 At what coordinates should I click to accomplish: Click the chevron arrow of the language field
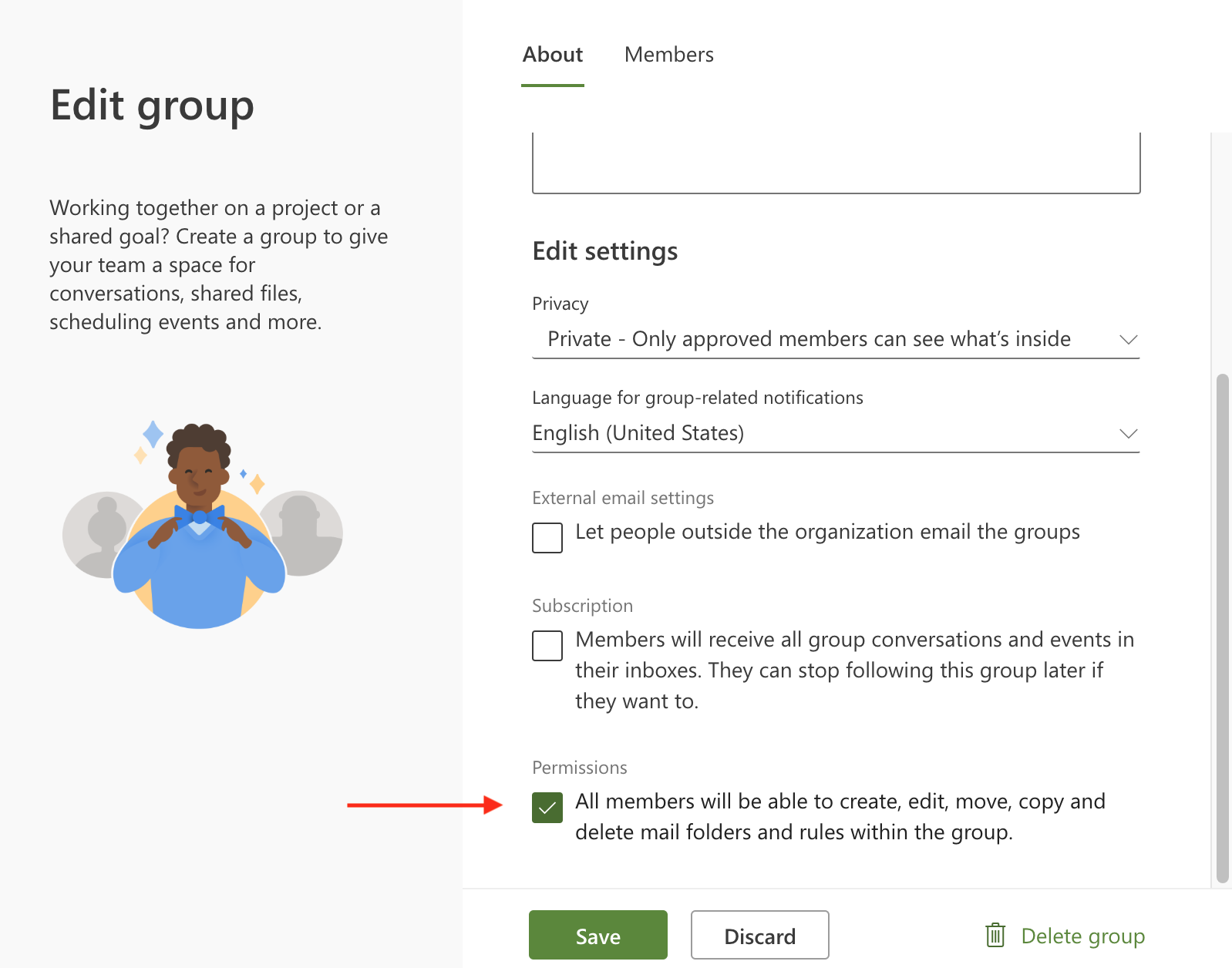click(1128, 434)
